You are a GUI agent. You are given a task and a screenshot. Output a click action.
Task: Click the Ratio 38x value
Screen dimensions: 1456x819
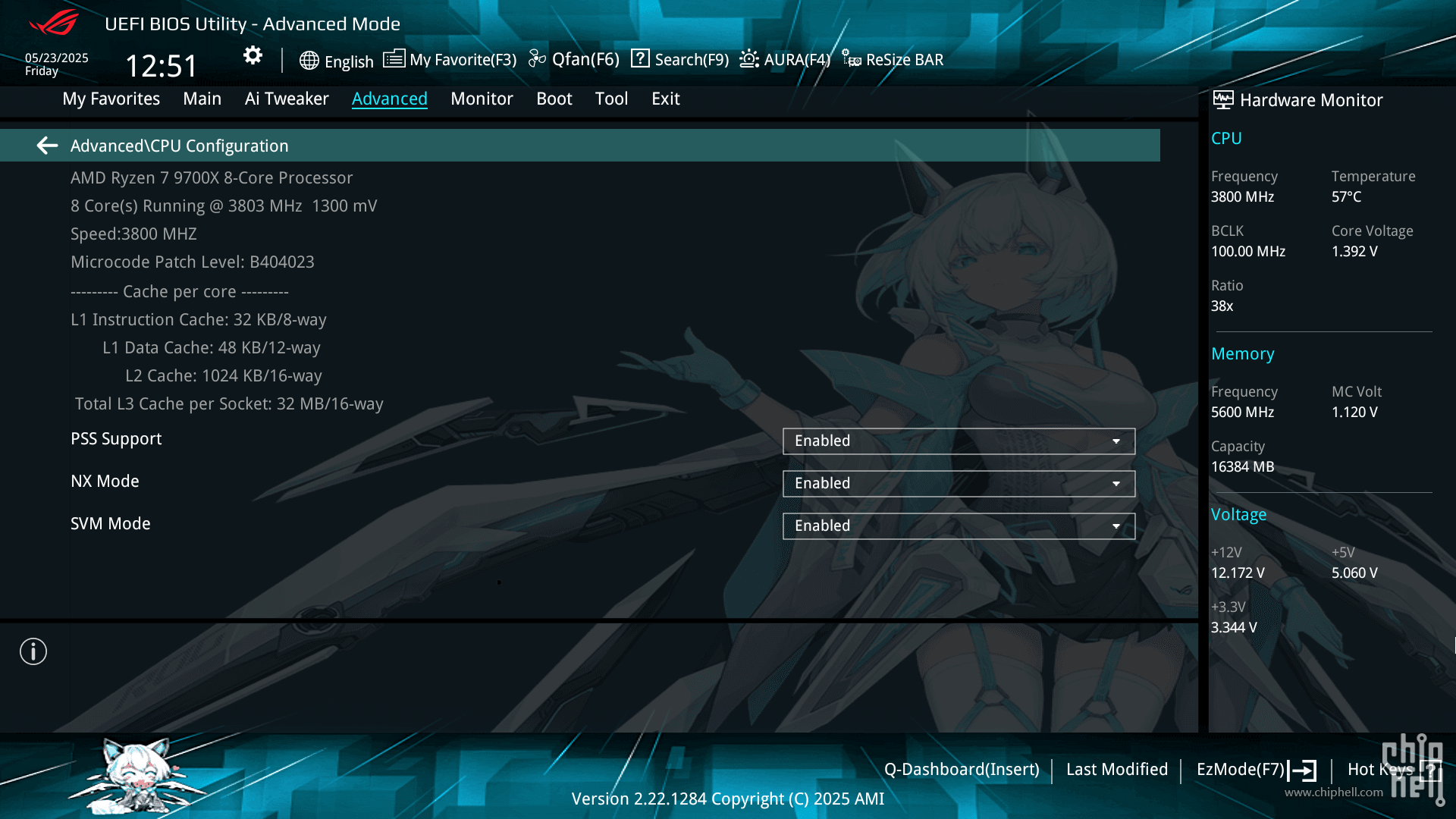pos(1222,306)
